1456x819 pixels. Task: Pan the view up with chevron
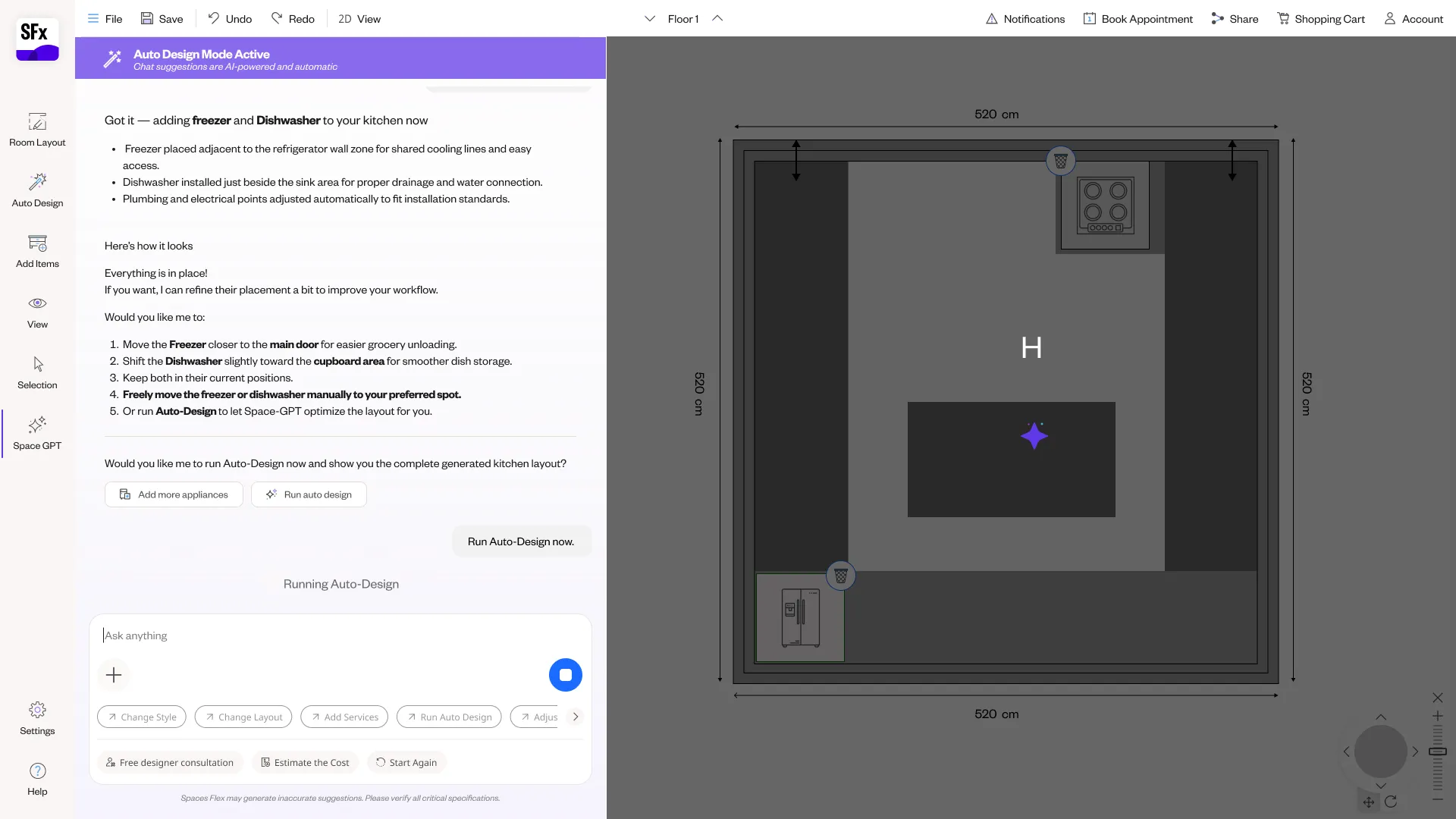point(1381,717)
